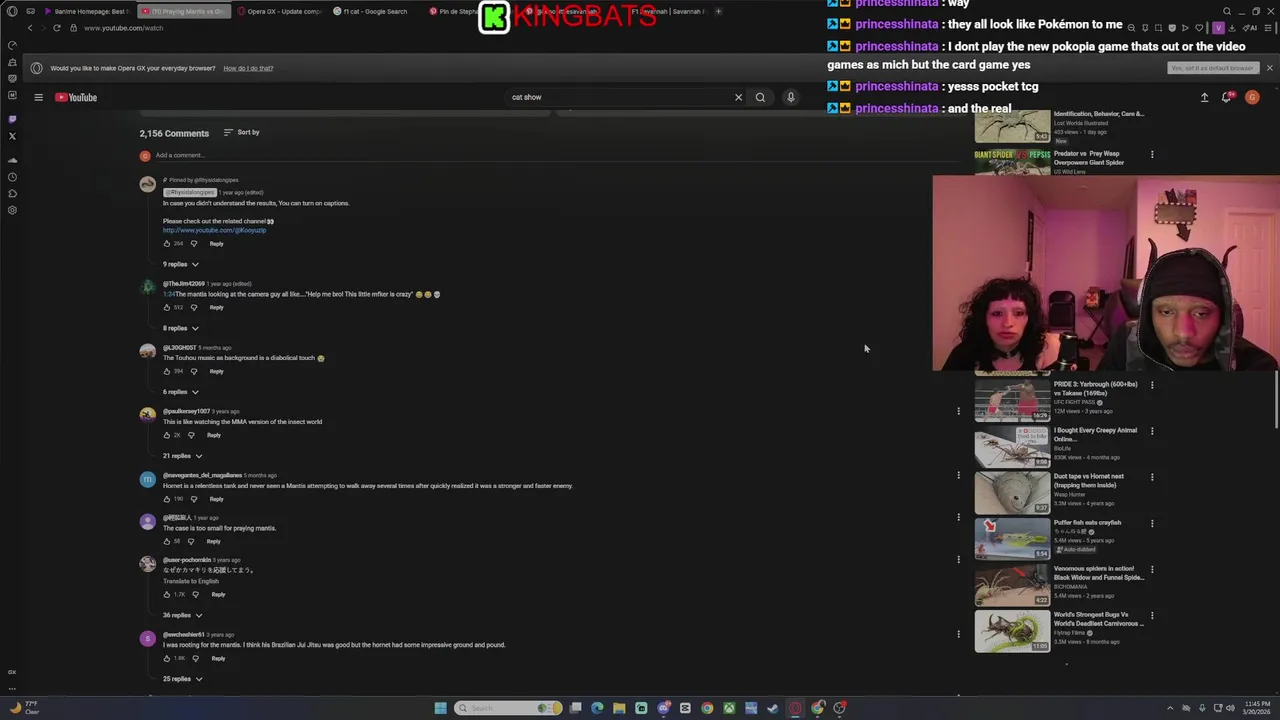Open Microsoft Edge from the taskbar
The width and height of the screenshot is (1280, 720).
597,708
